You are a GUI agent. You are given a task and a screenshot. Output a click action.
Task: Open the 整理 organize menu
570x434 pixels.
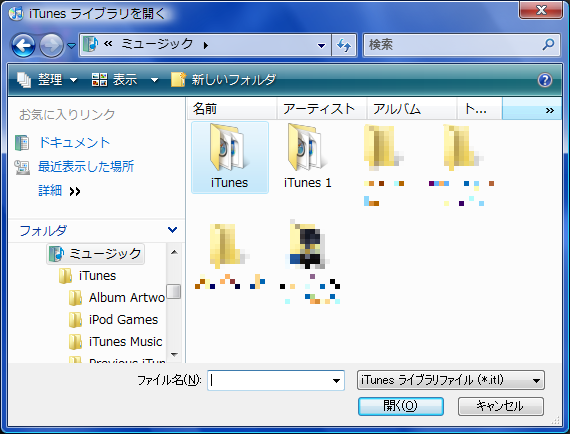(x=47, y=80)
